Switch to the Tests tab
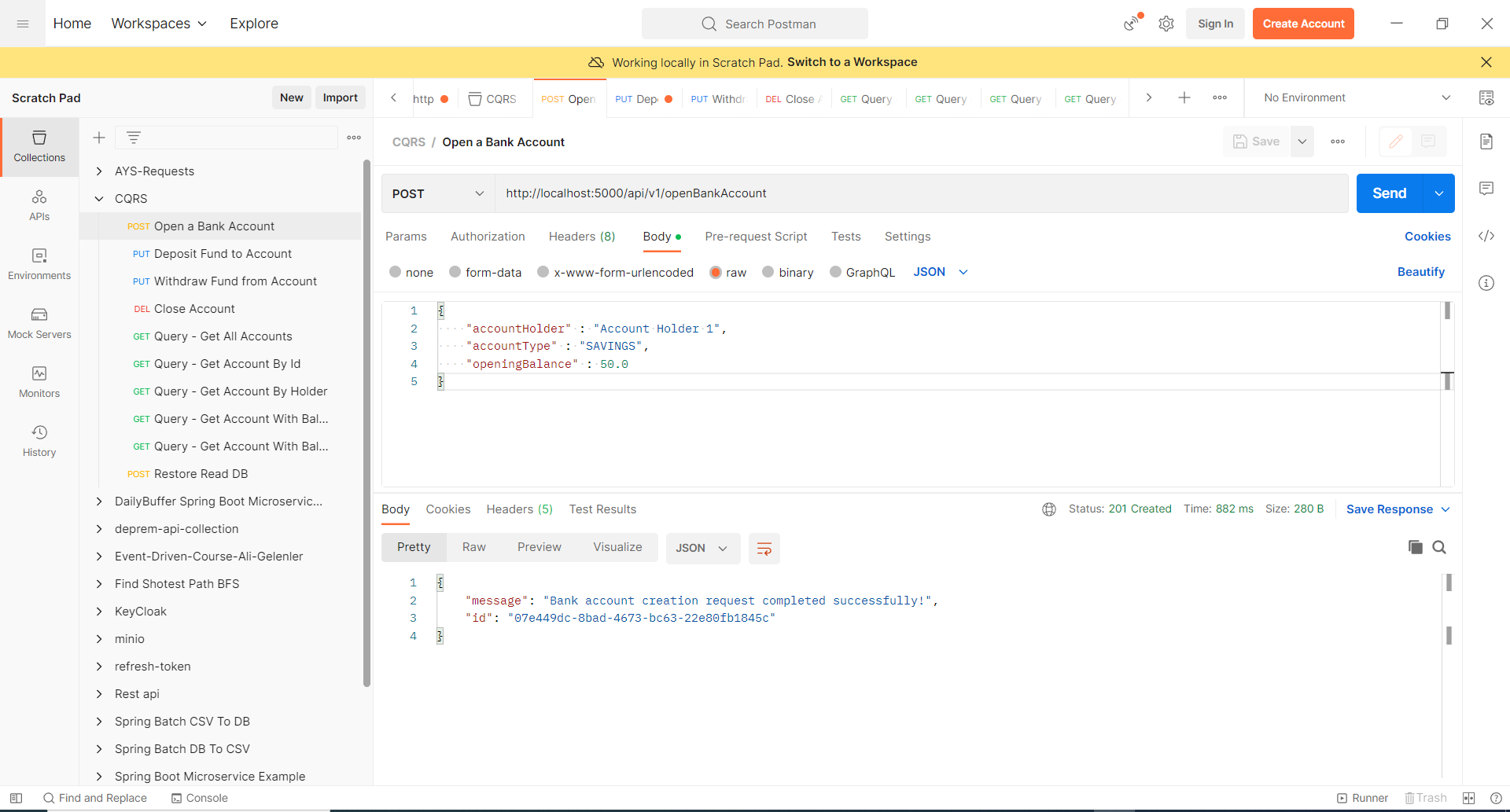 point(846,237)
